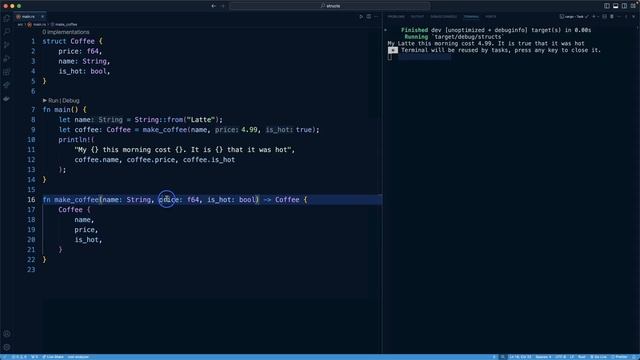Click 'price: f64,' on line 2
The height and width of the screenshot is (360, 640).
click(x=80, y=51)
